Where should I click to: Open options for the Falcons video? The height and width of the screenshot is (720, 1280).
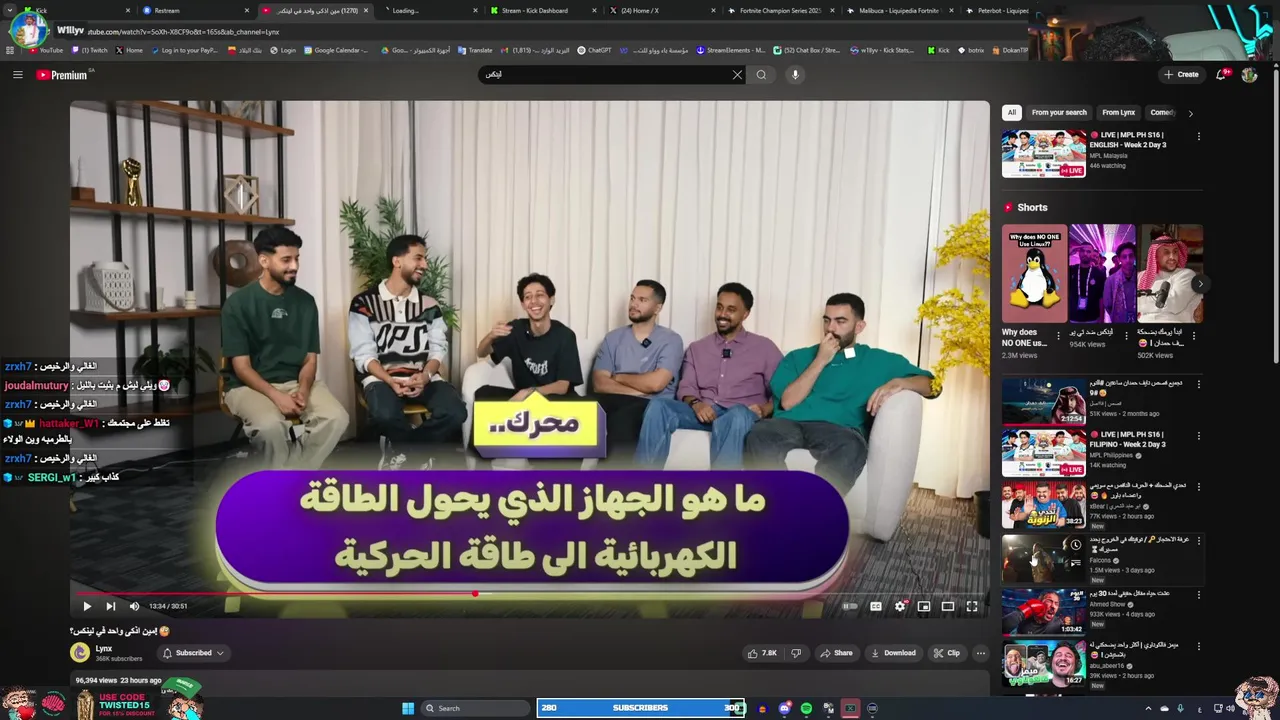[1198, 541]
